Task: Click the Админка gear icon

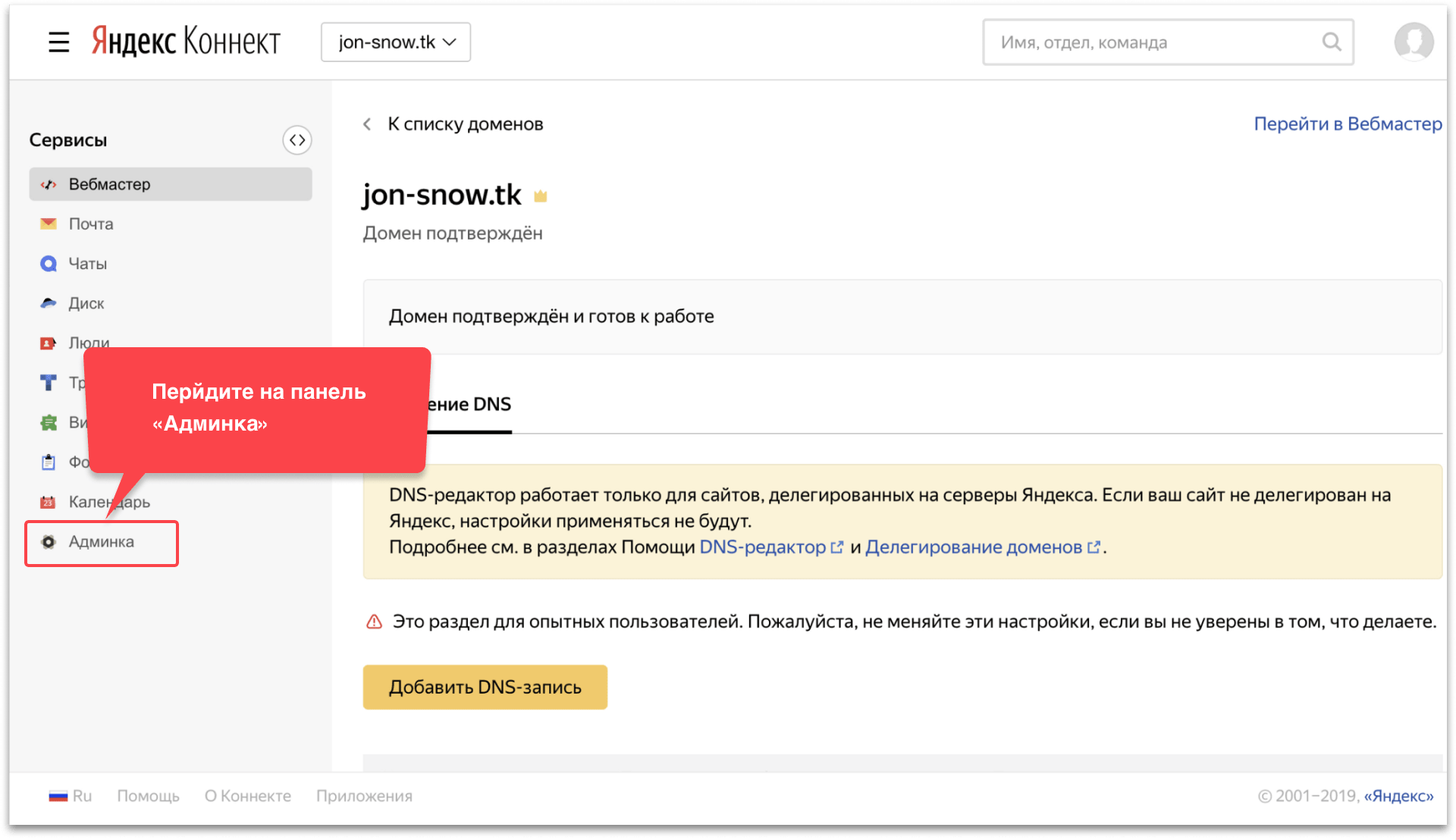Action: 49,542
